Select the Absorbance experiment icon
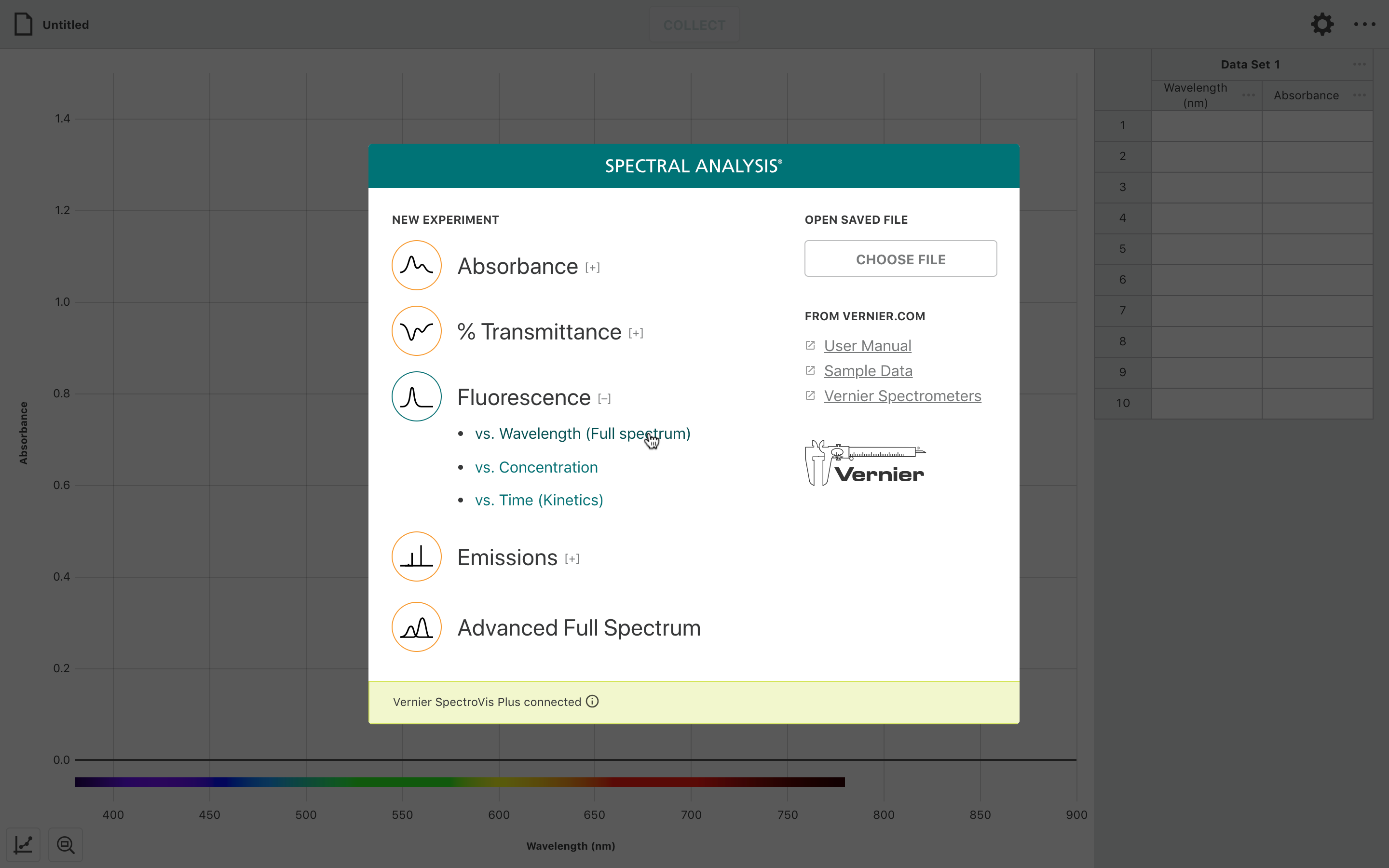 [417, 265]
